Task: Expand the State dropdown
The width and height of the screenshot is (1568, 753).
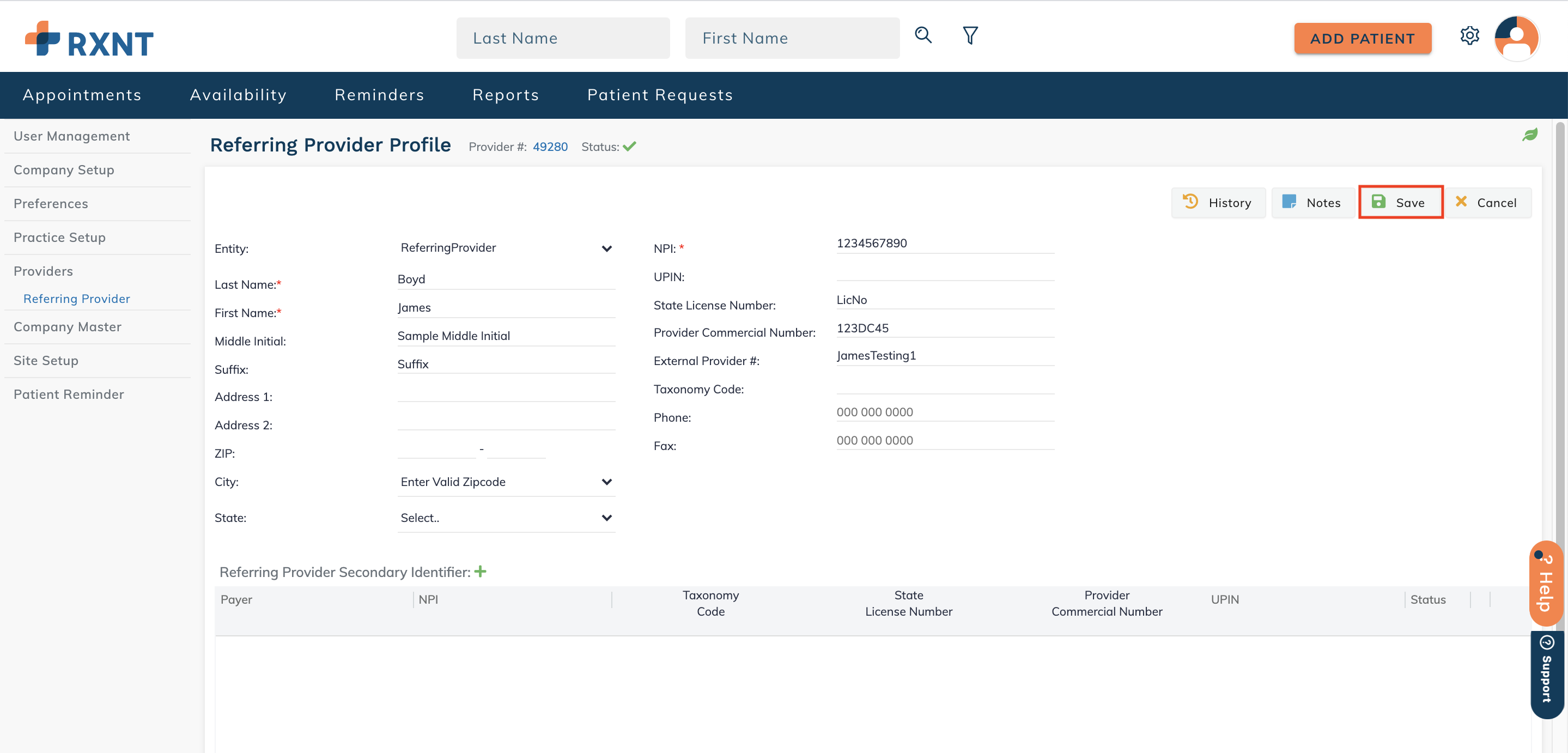Action: click(506, 518)
